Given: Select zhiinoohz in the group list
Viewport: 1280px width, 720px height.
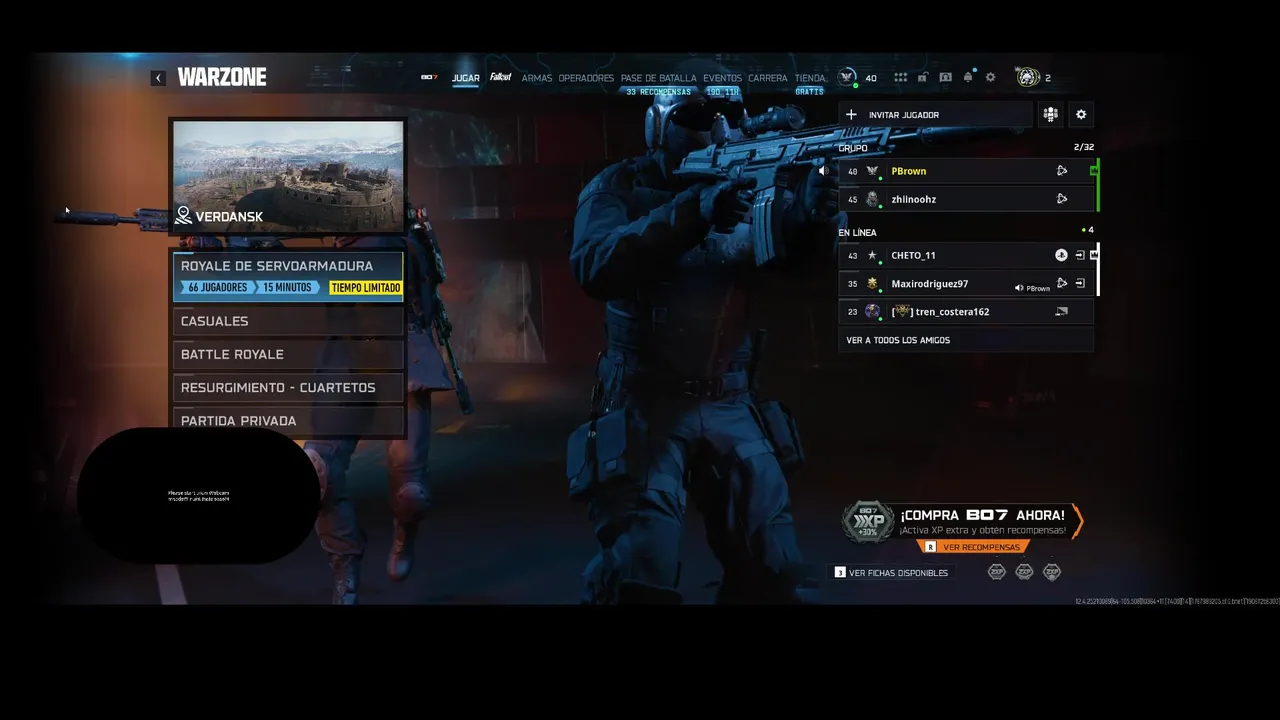Looking at the screenshot, I should (x=965, y=199).
